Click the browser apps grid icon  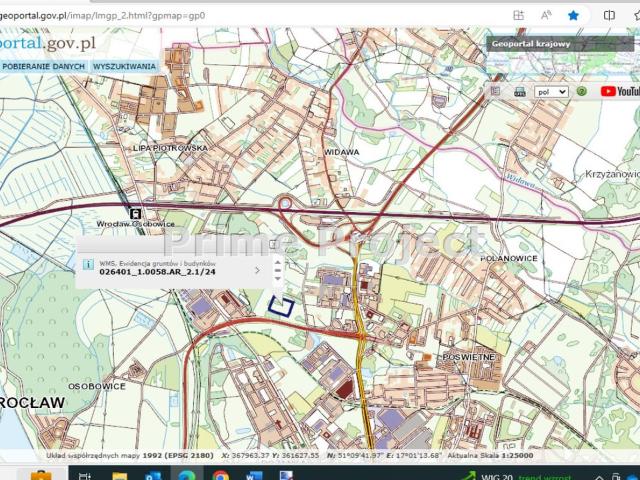pos(518,16)
